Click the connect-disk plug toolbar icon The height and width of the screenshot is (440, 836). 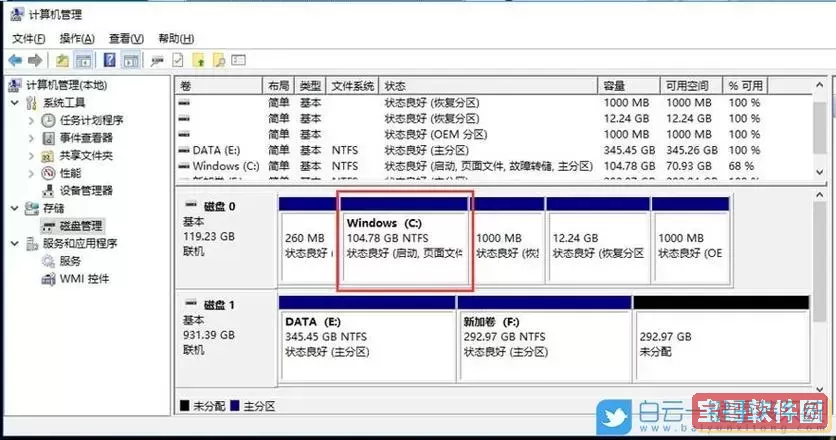[157, 61]
